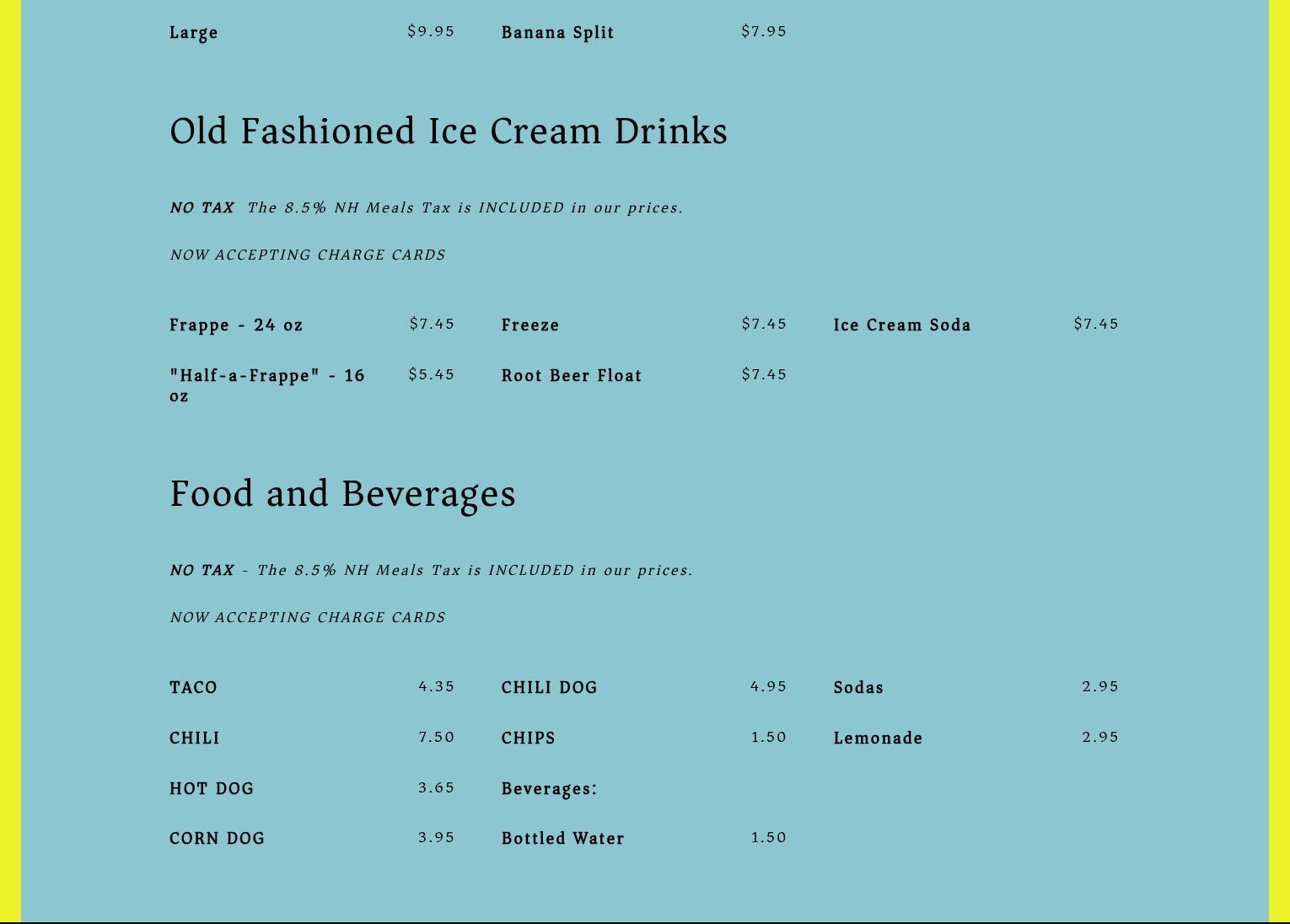Image resolution: width=1290 pixels, height=924 pixels.
Task: Select the Root Beer Float item
Action: [572, 376]
